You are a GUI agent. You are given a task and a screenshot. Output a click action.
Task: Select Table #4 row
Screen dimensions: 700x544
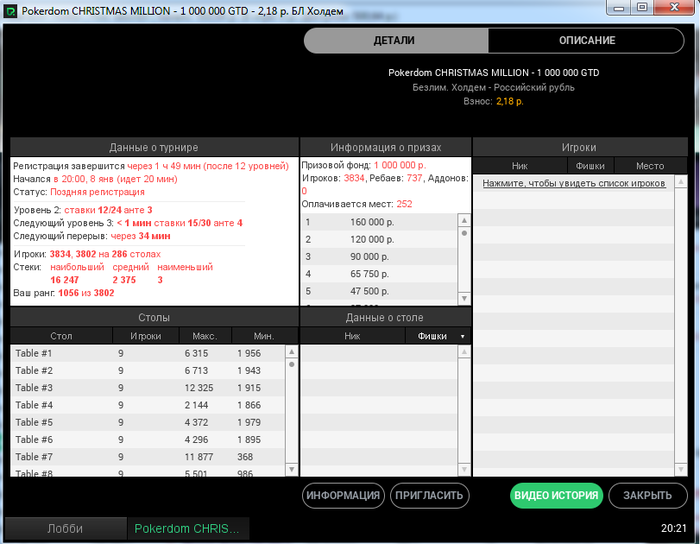pyautogui.click(x=148, y=405)
